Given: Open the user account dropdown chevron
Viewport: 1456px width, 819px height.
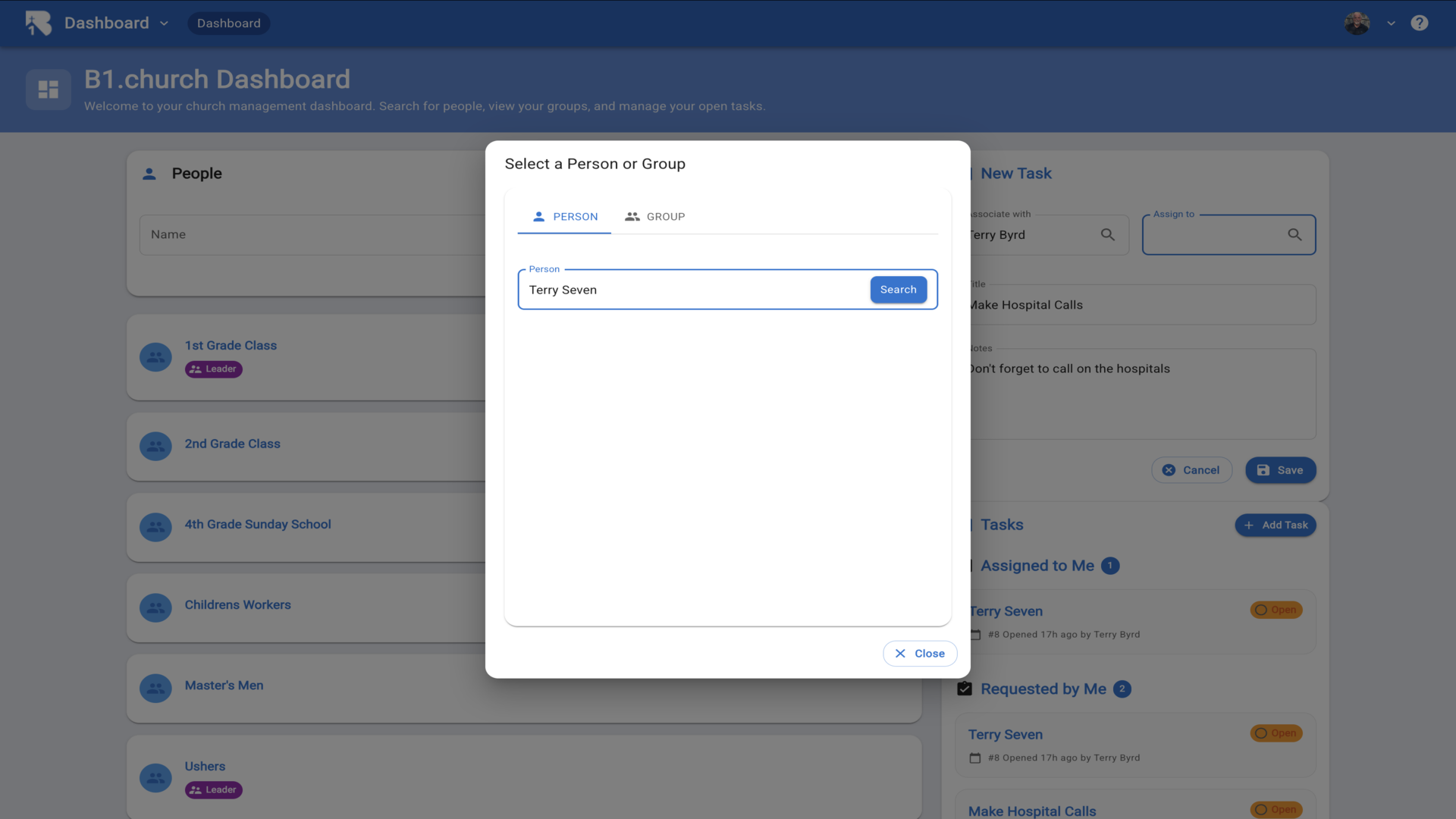Looking at the screenshot, I should pos(1391,24).
